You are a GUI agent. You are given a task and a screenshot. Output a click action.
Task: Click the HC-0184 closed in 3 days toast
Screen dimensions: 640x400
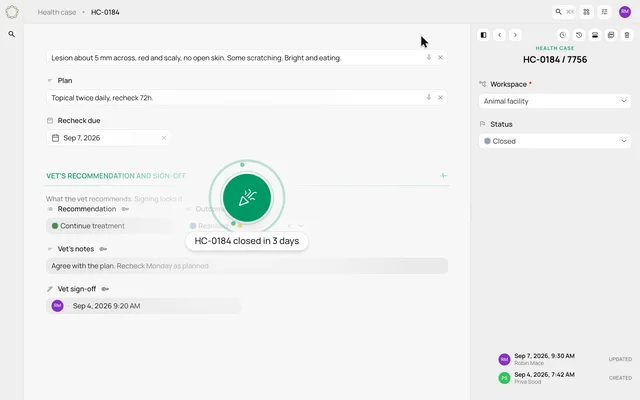(x=247, y=241)
